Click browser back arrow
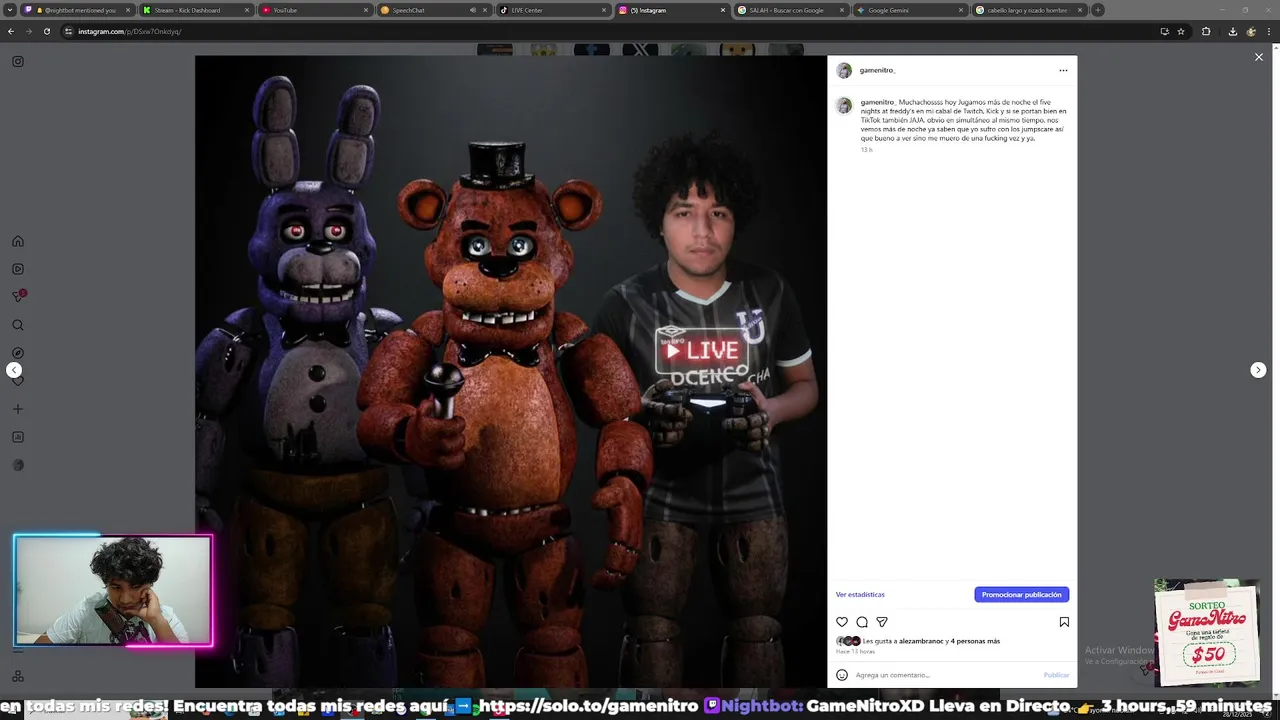The width and height of the screenshot is (1280, 720). [11, 31]
